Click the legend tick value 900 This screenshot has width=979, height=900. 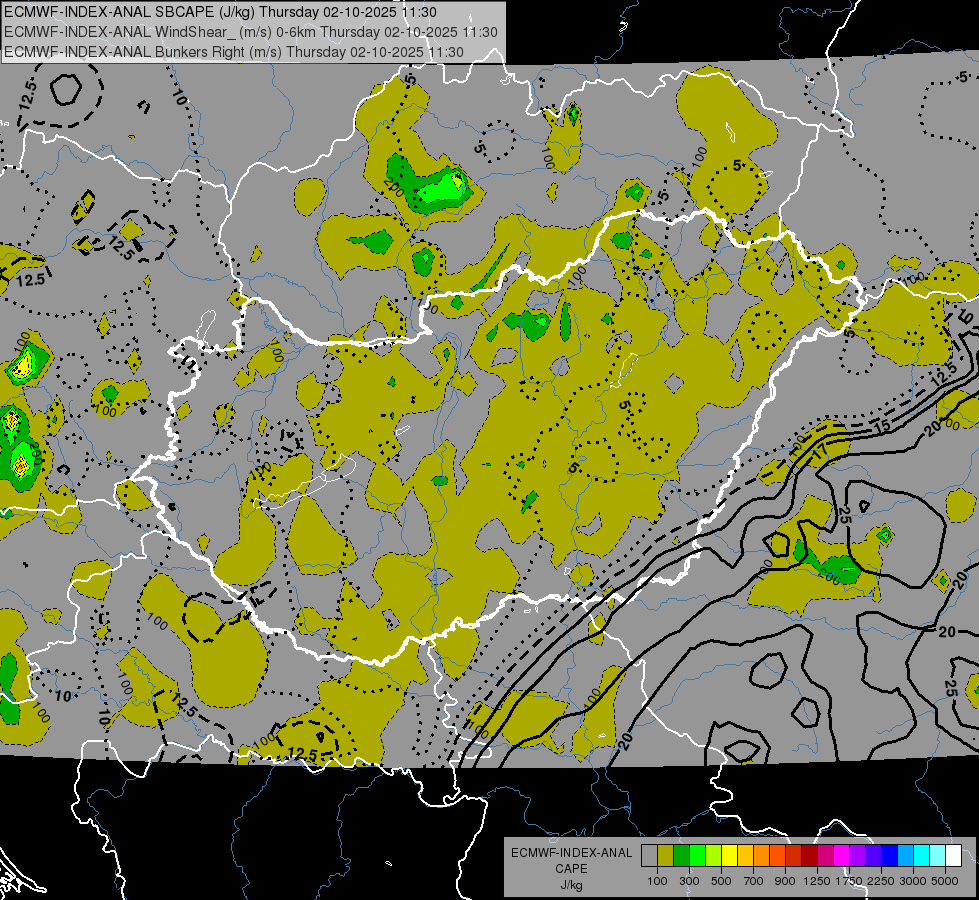click(785, 881)
